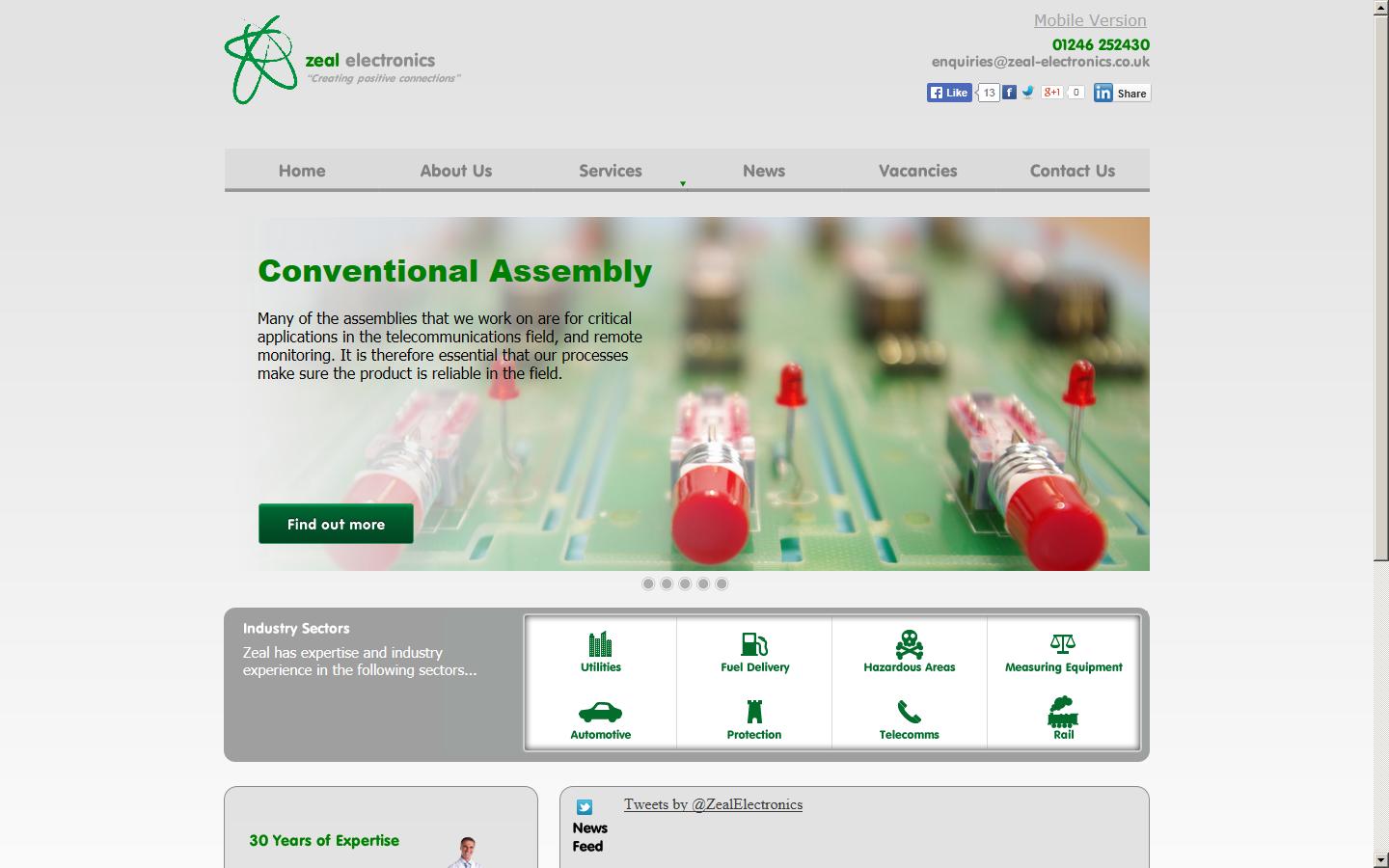Click the scrollbar down arrow
Image resolution: width=1389 pixels, height=868 pixels.
point(1381,859)
